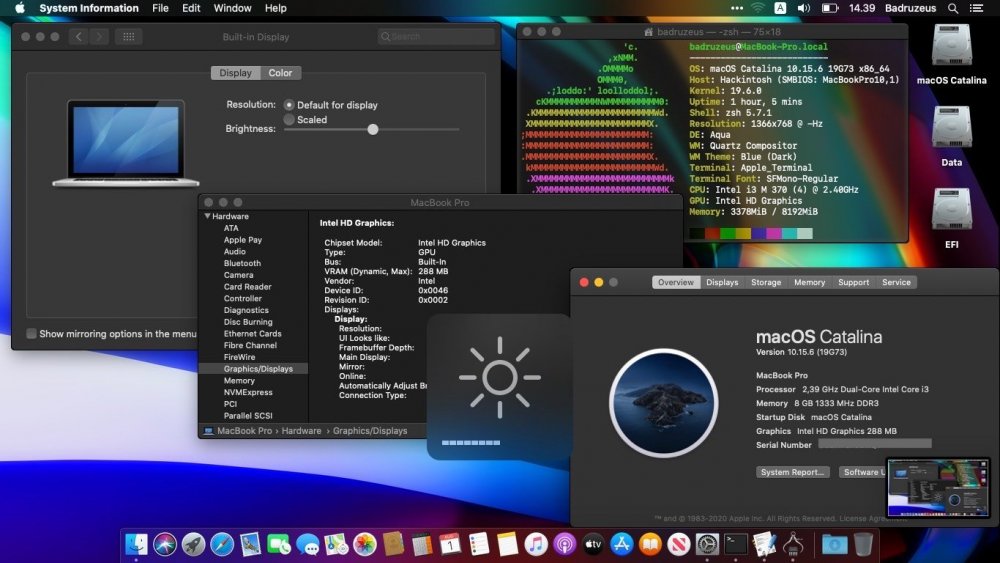The width and height of the screenshot is (1000, 563).
Task: Open Launchpad rocket icon in dock
Action: 193,544
